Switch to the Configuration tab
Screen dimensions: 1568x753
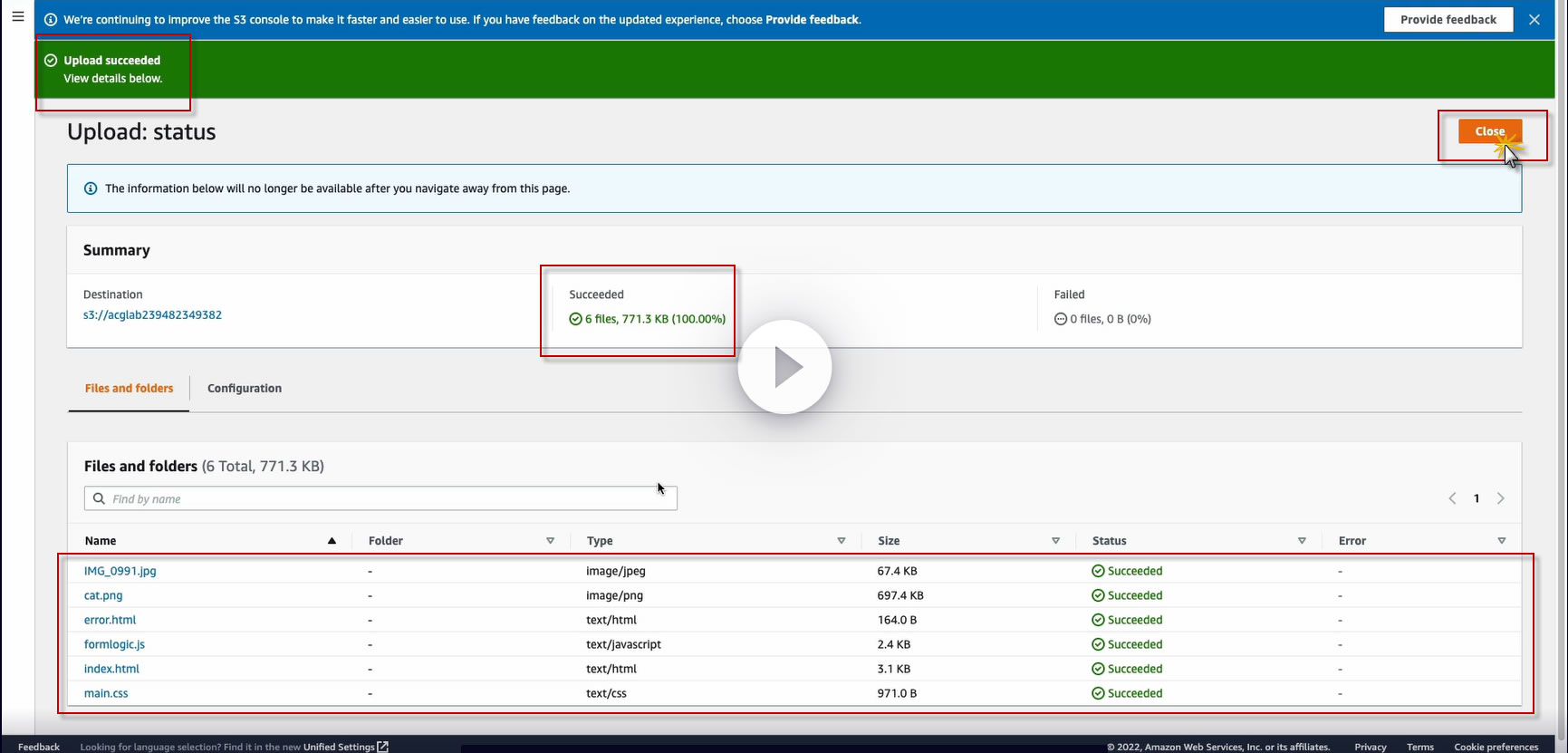click(245, 388)
